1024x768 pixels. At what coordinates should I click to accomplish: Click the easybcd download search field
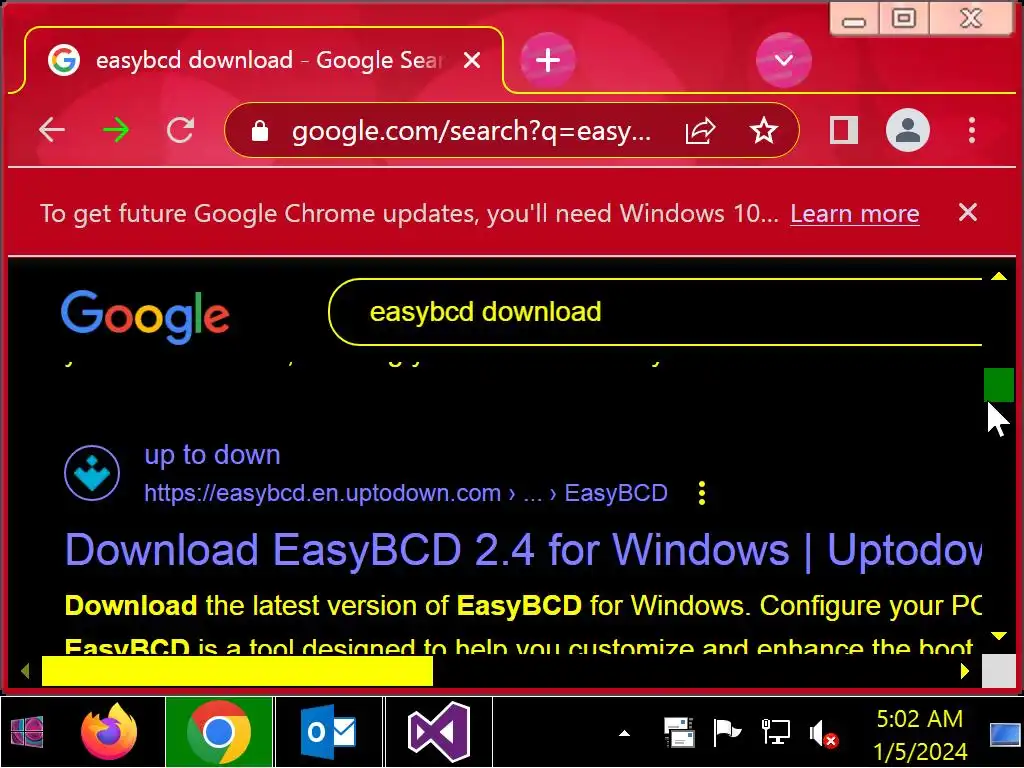[656, 312]
